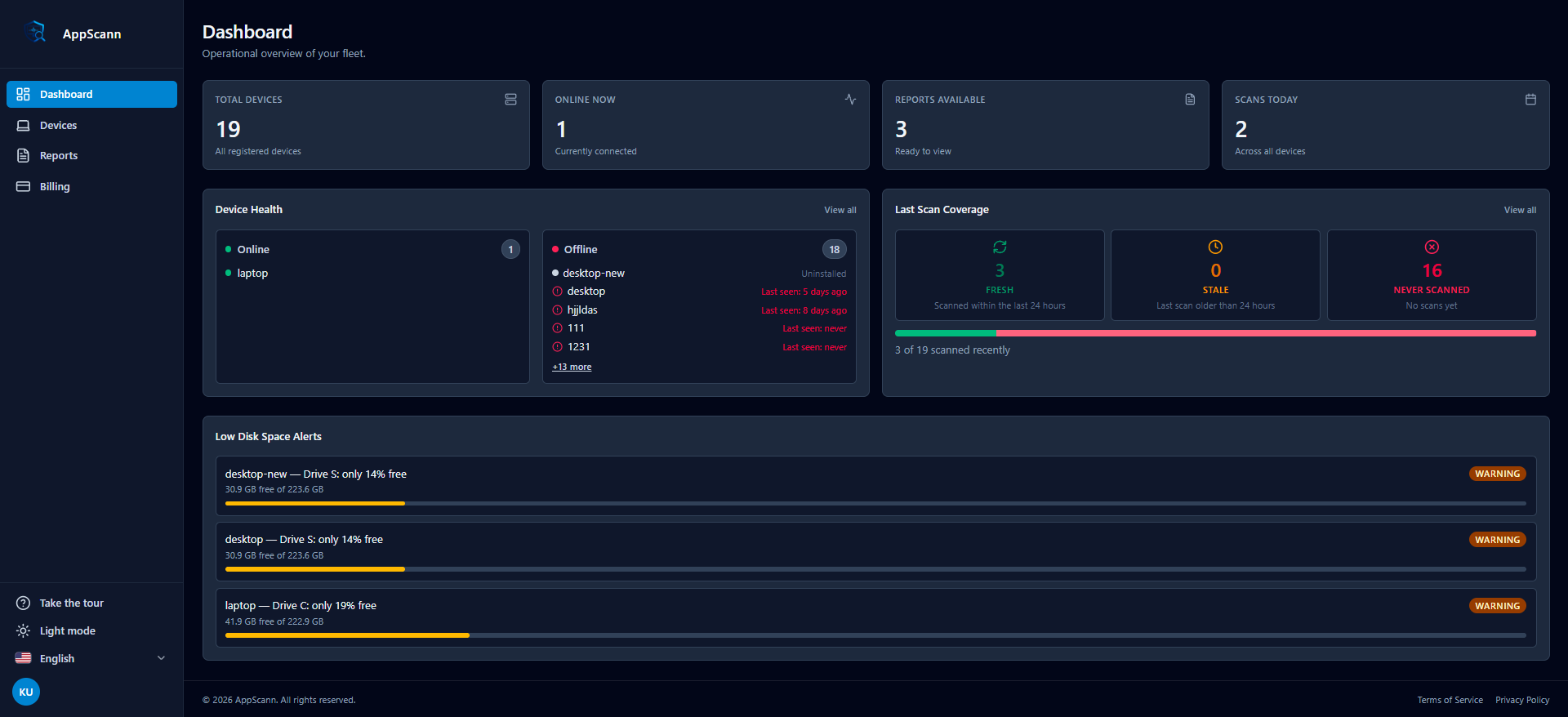1568x717 pixels.
Task: Click desktop-new Drive S disk usage bar
Action: point(875,503)
